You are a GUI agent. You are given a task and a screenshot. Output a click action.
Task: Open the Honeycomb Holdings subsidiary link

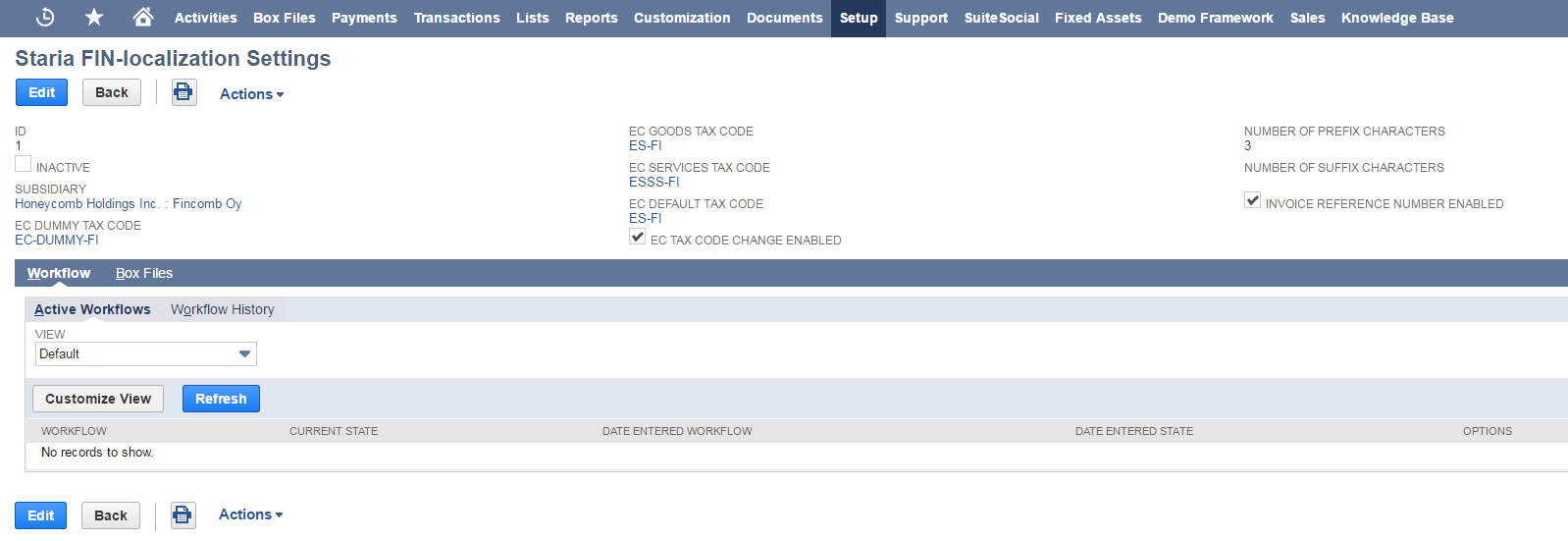pyautogui.click(x=129, y=204)
